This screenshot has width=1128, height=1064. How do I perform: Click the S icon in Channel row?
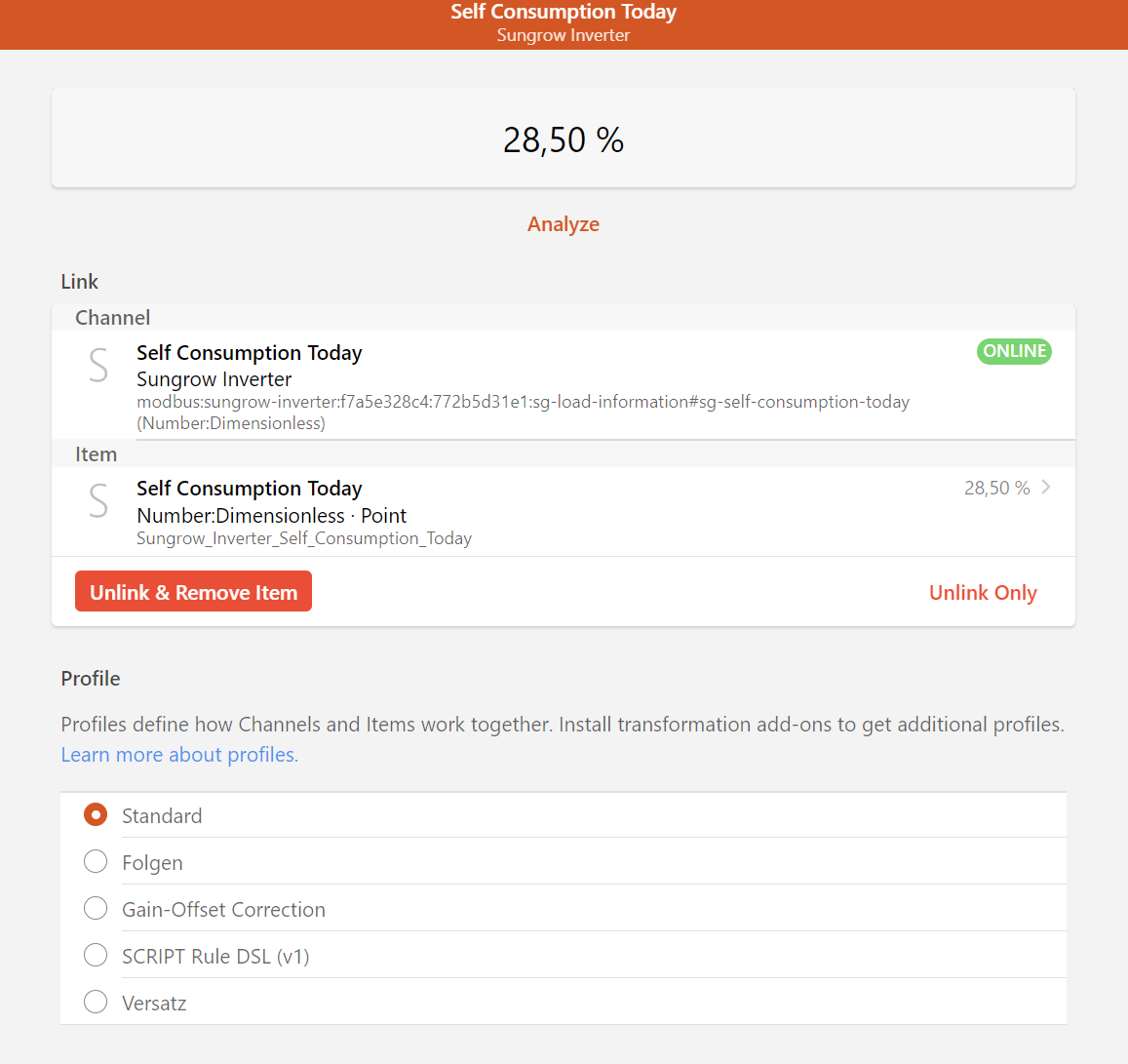[x=98, y=366]
